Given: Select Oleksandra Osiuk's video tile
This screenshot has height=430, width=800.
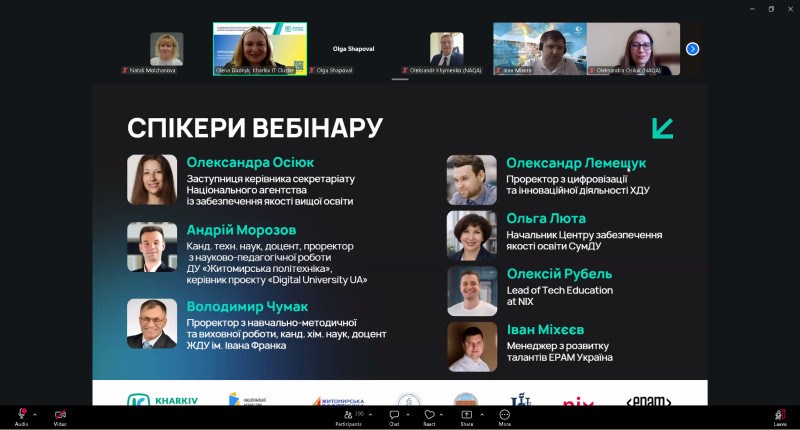Looking at the screenshot, I should (633, 49).
